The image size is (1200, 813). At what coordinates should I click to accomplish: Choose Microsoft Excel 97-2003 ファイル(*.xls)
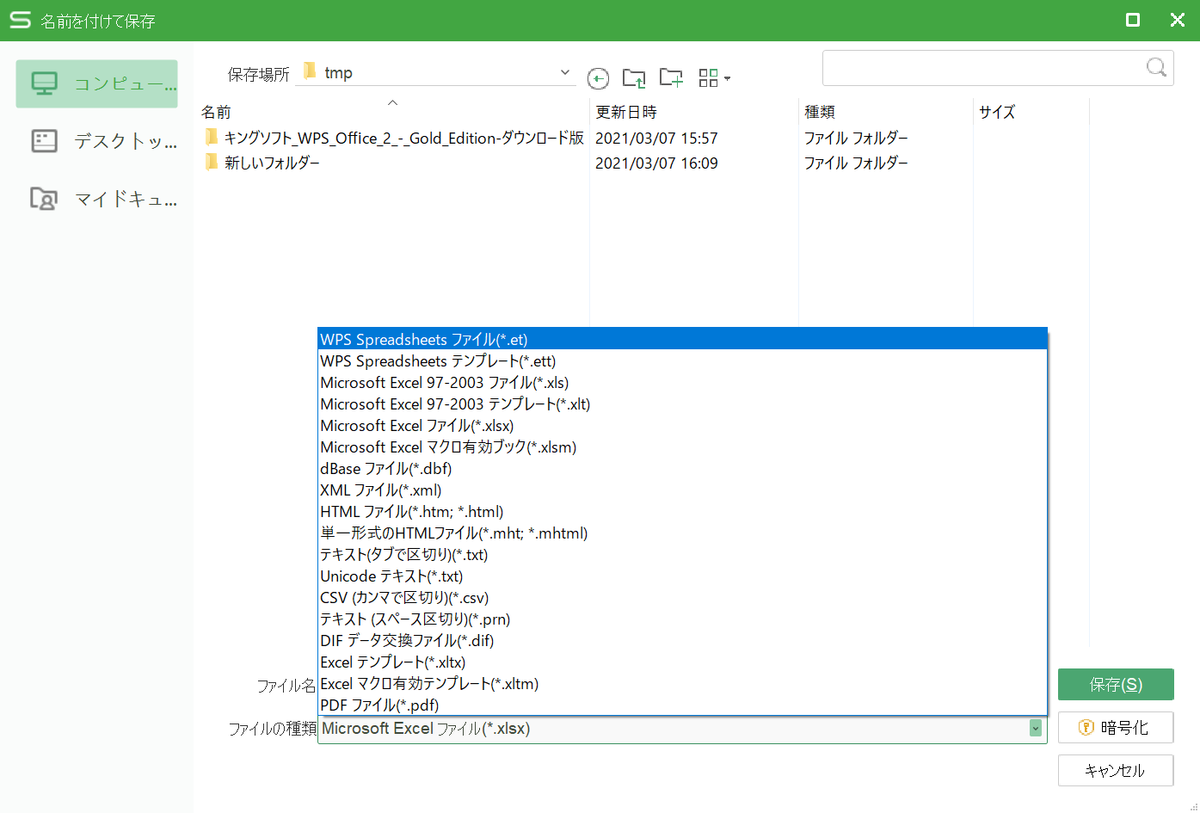pos(682,382)
